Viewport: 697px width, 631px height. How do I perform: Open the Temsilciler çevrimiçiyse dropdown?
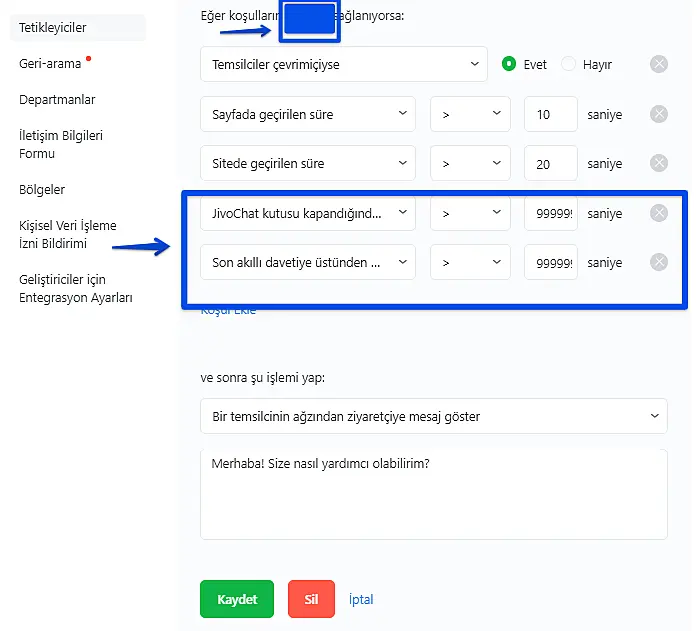pos(343,65)
